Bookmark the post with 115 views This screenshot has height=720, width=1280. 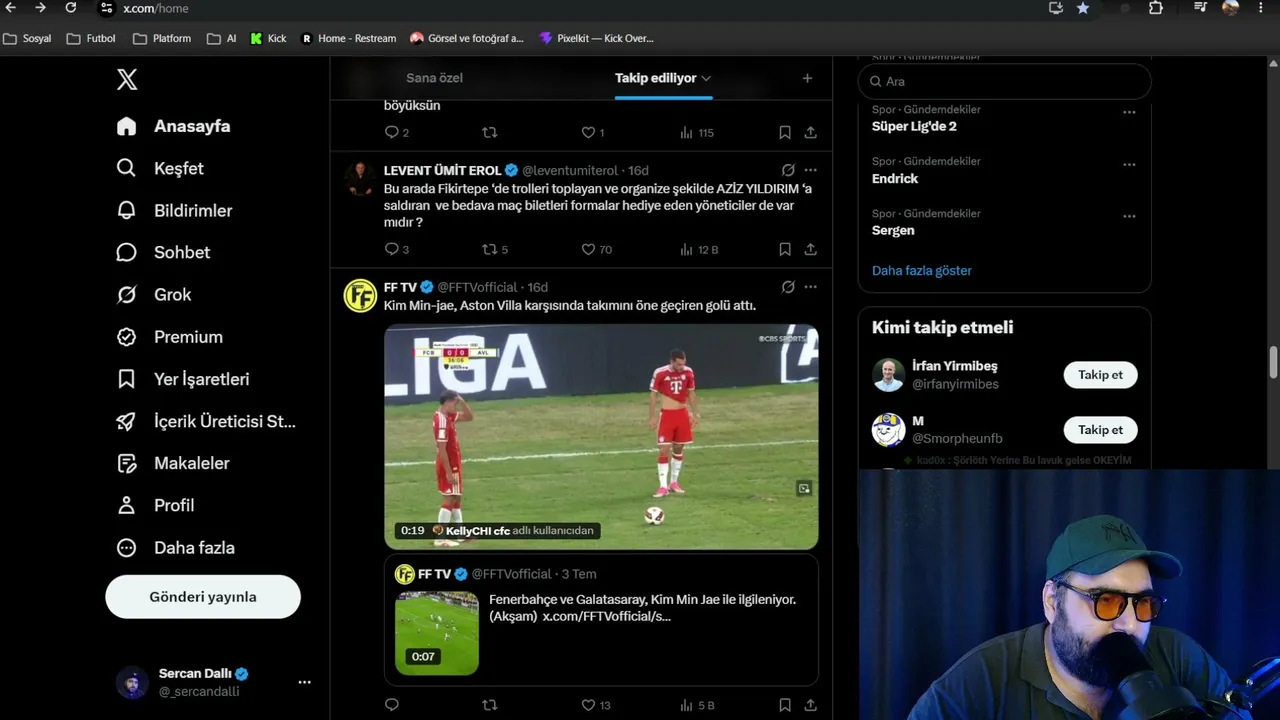(x=785, y=132)
